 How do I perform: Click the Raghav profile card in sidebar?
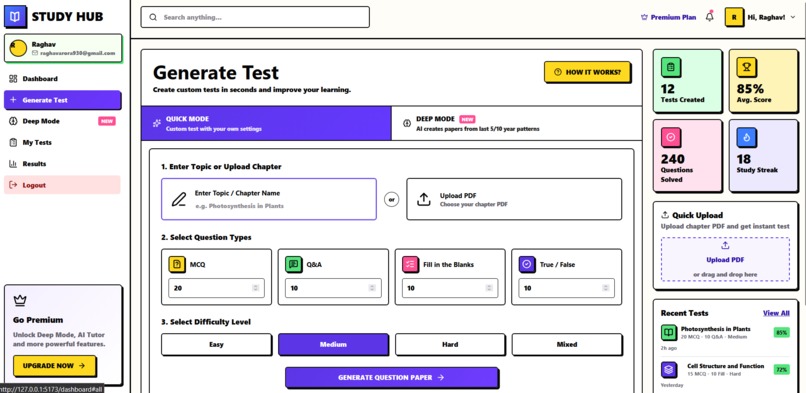tap(63, 48)
